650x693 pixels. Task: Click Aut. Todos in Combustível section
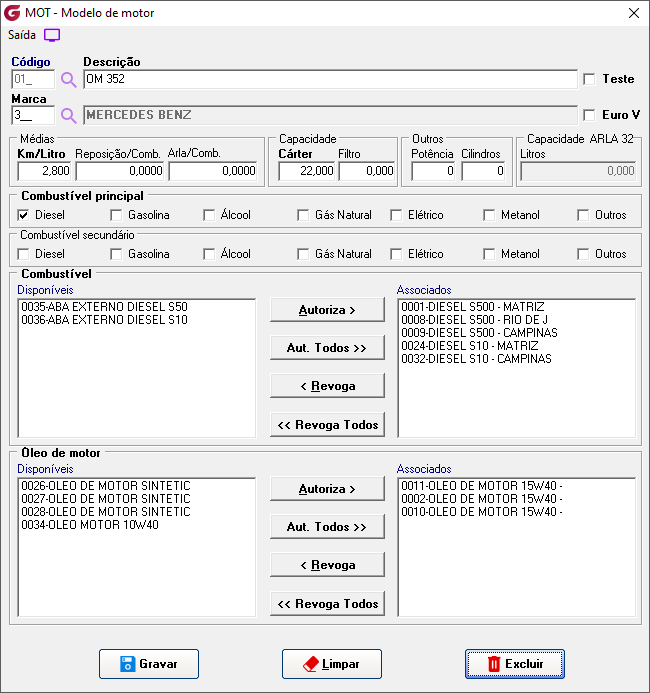327,348
